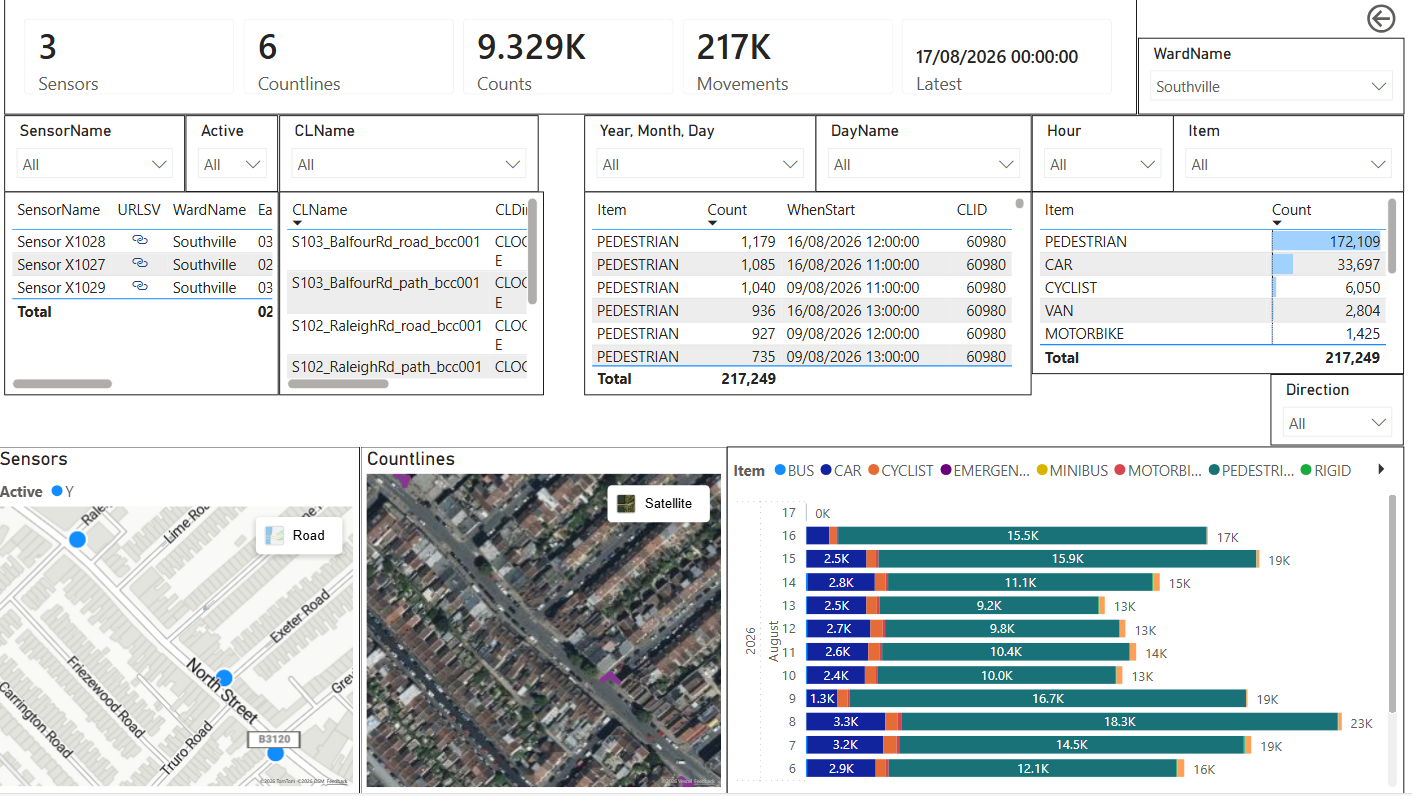
Task: Select the S103_BalfourRd_road_bcc001 row
Action: pyautogui.click(x=407, y=250)
